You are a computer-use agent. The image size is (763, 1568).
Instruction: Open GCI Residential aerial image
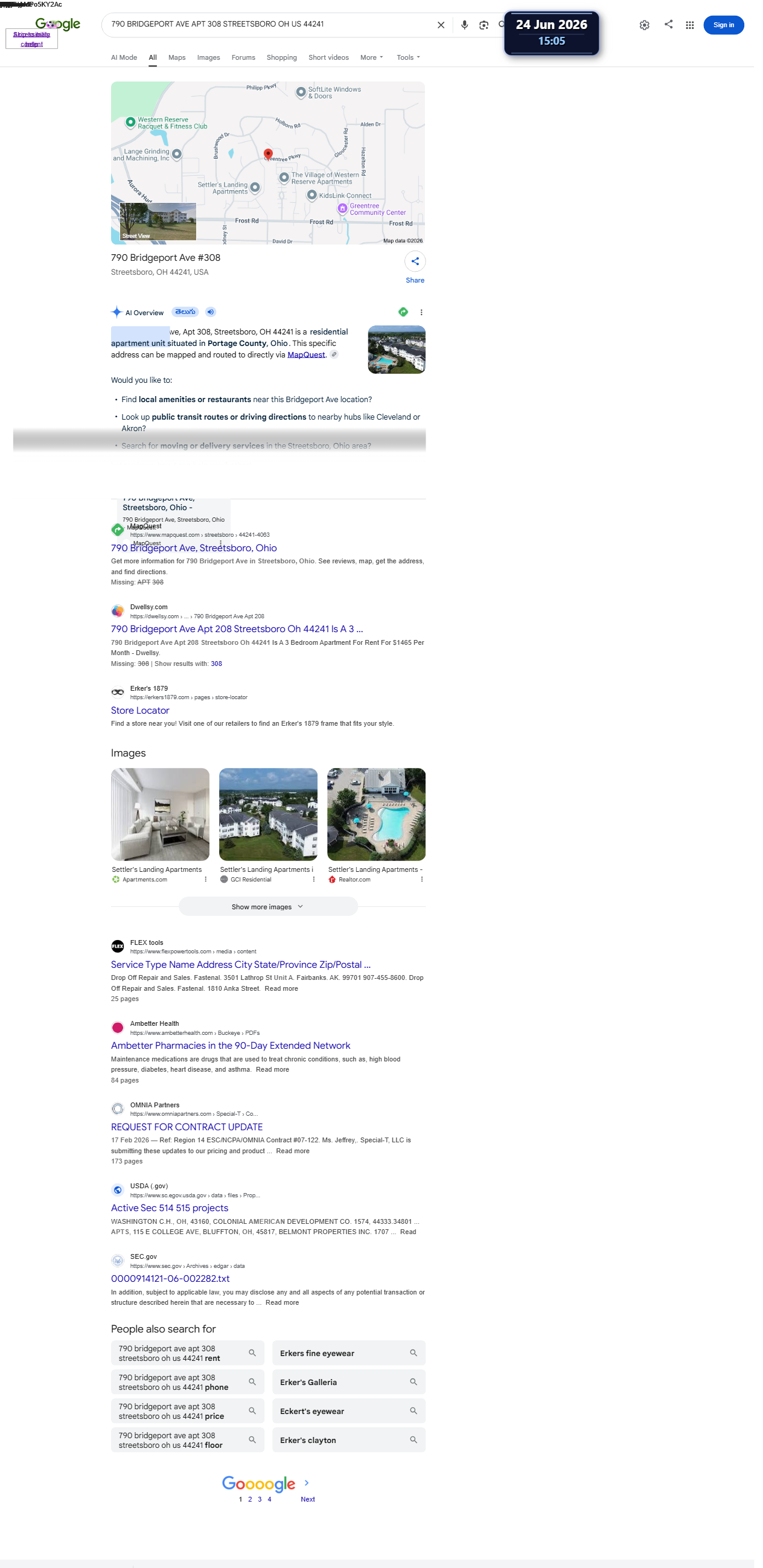271,823
